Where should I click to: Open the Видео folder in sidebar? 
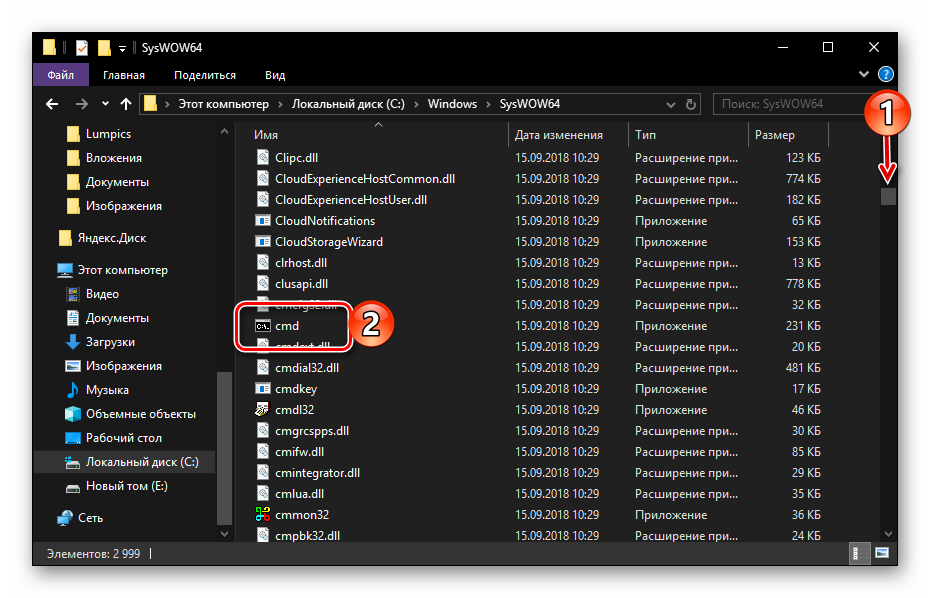pyautogui.click(x=92, y=294)
